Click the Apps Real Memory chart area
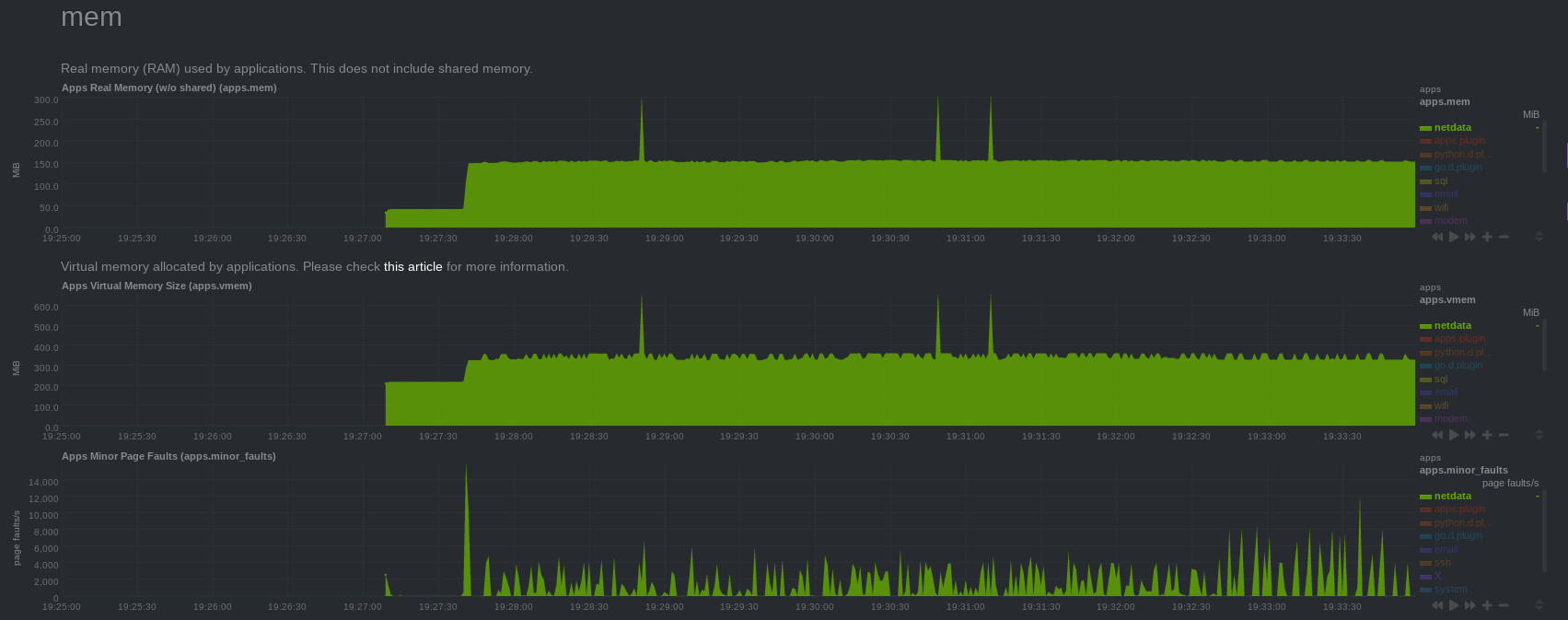The image size is (1568, 620). click(738, 163)
